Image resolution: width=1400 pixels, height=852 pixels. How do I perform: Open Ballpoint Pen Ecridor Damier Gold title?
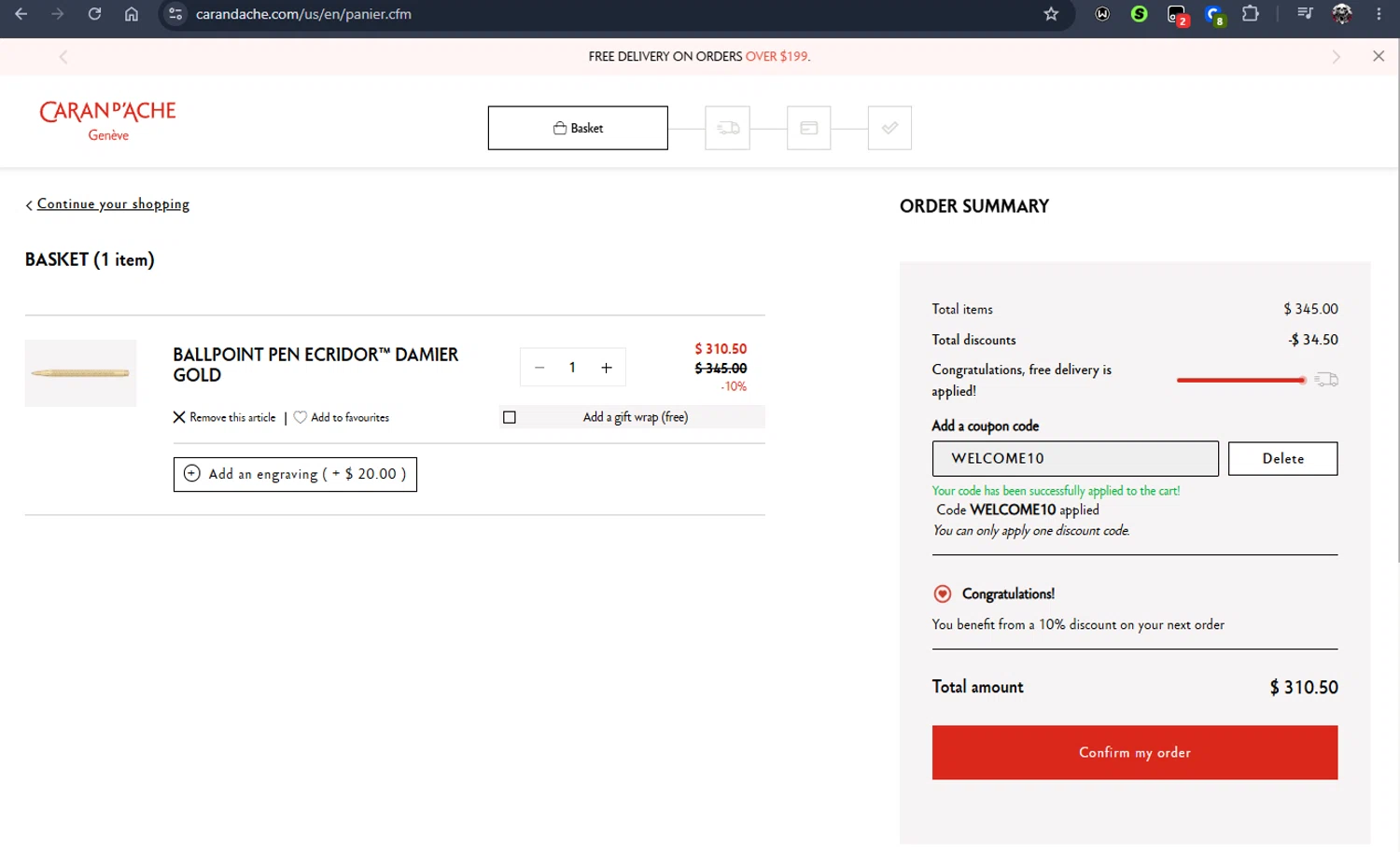tap(315, 365)
